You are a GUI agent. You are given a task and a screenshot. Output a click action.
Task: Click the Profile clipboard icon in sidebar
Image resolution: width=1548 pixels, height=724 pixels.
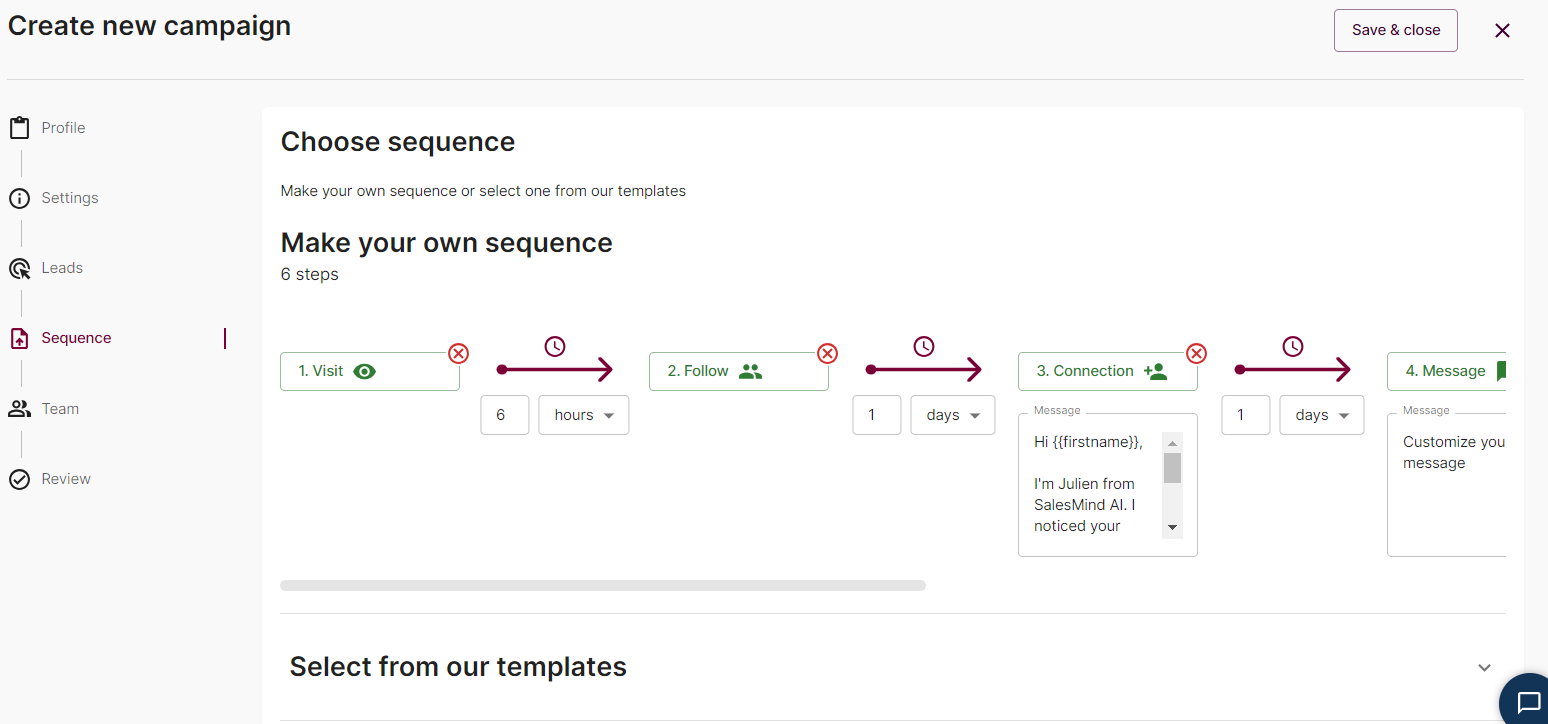click(x=19, y=128)
